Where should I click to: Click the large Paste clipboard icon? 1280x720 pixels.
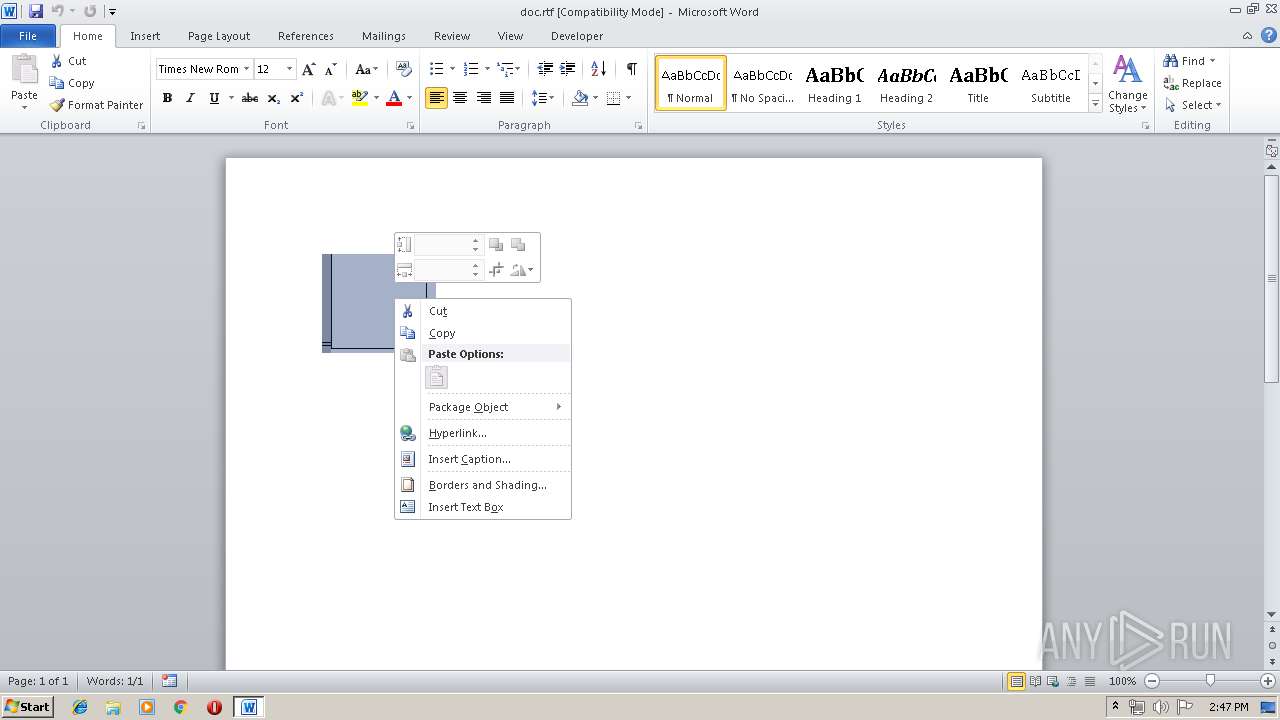coord(24,70)
